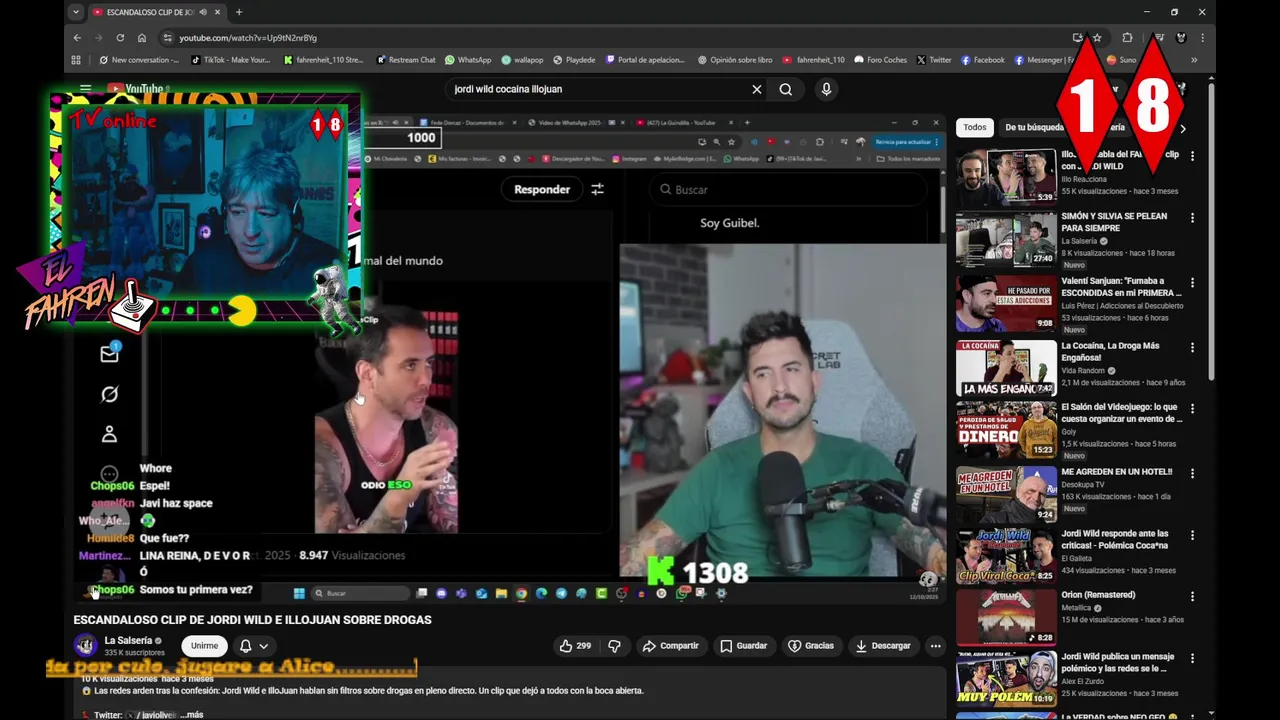Download the video with Descargar

(883, 646)
